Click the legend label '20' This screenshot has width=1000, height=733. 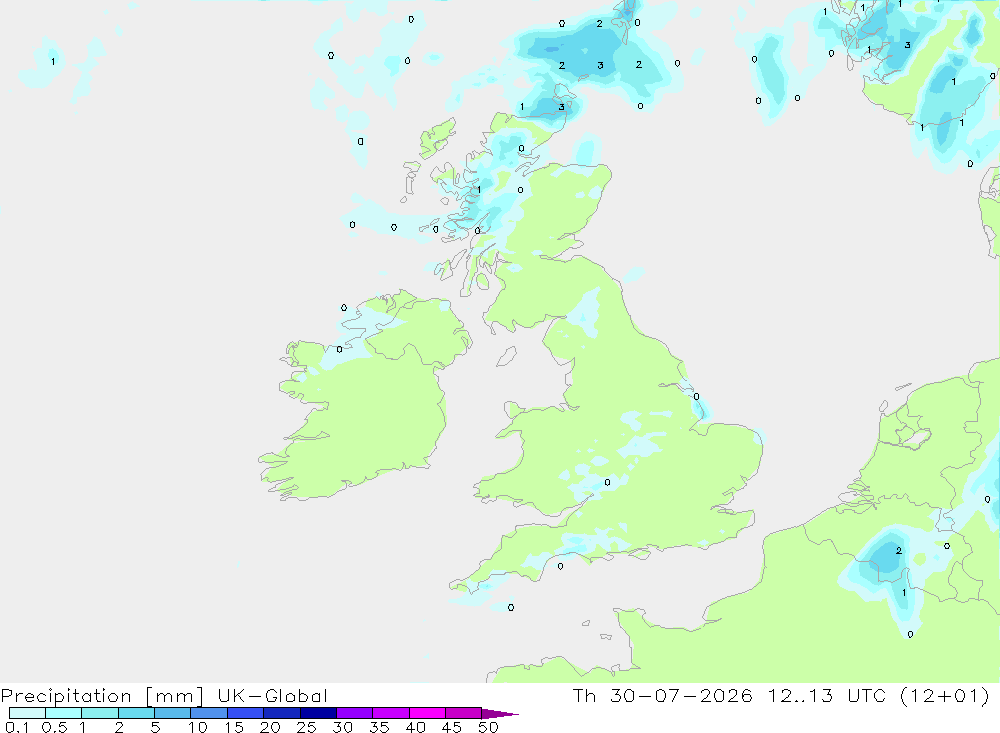point(270,727)
